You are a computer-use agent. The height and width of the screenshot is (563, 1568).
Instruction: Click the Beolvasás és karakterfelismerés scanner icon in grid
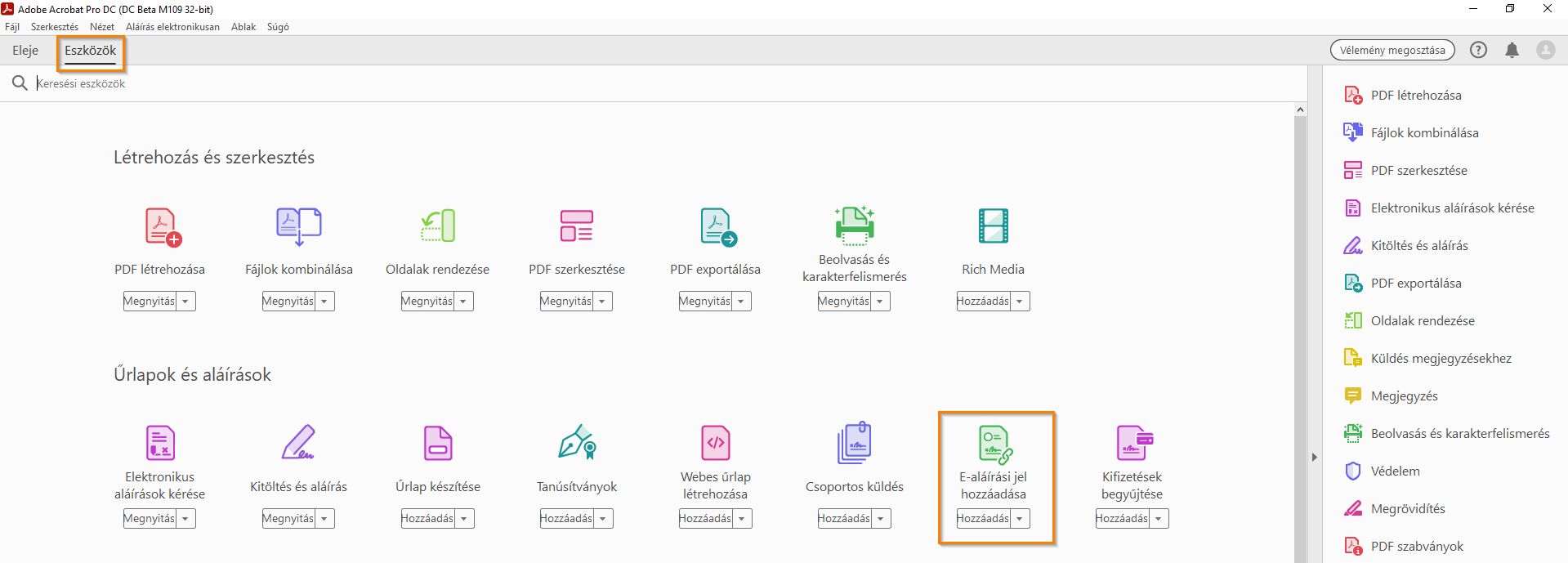tap(854, 225)
